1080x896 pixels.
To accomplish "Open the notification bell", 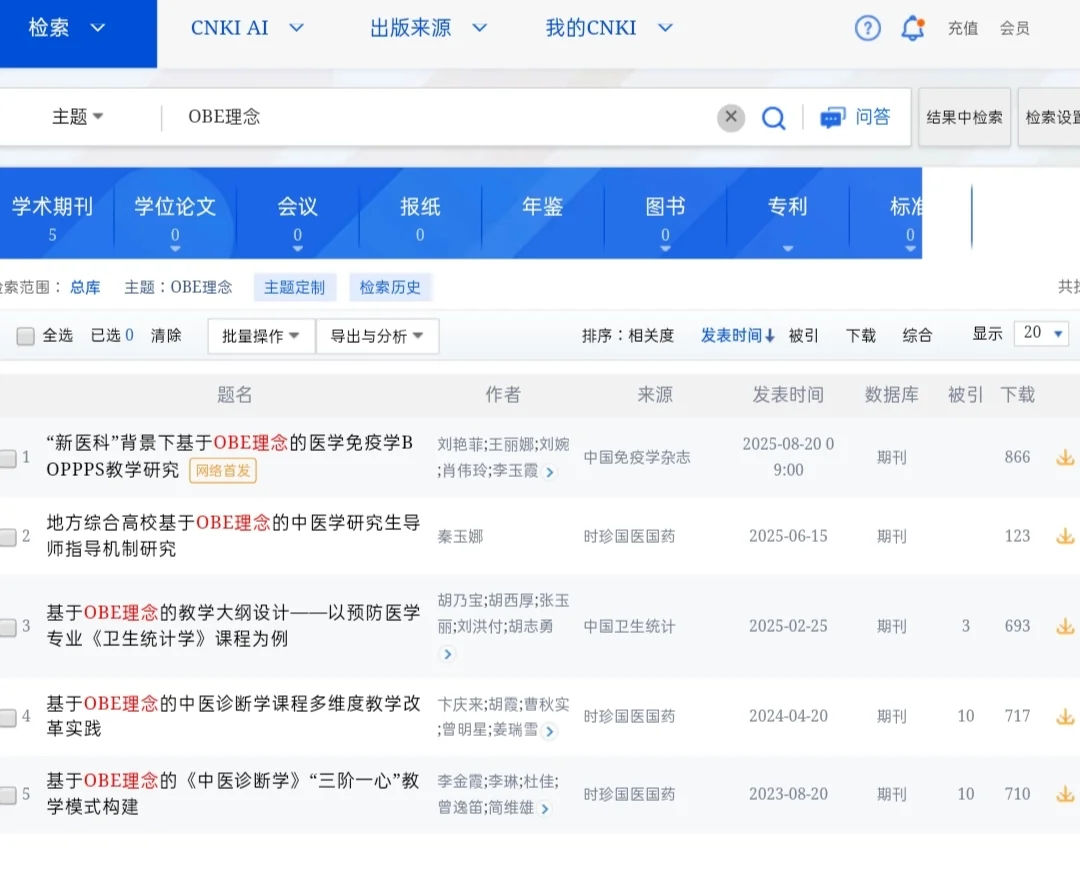I will [x=912, y=28].
